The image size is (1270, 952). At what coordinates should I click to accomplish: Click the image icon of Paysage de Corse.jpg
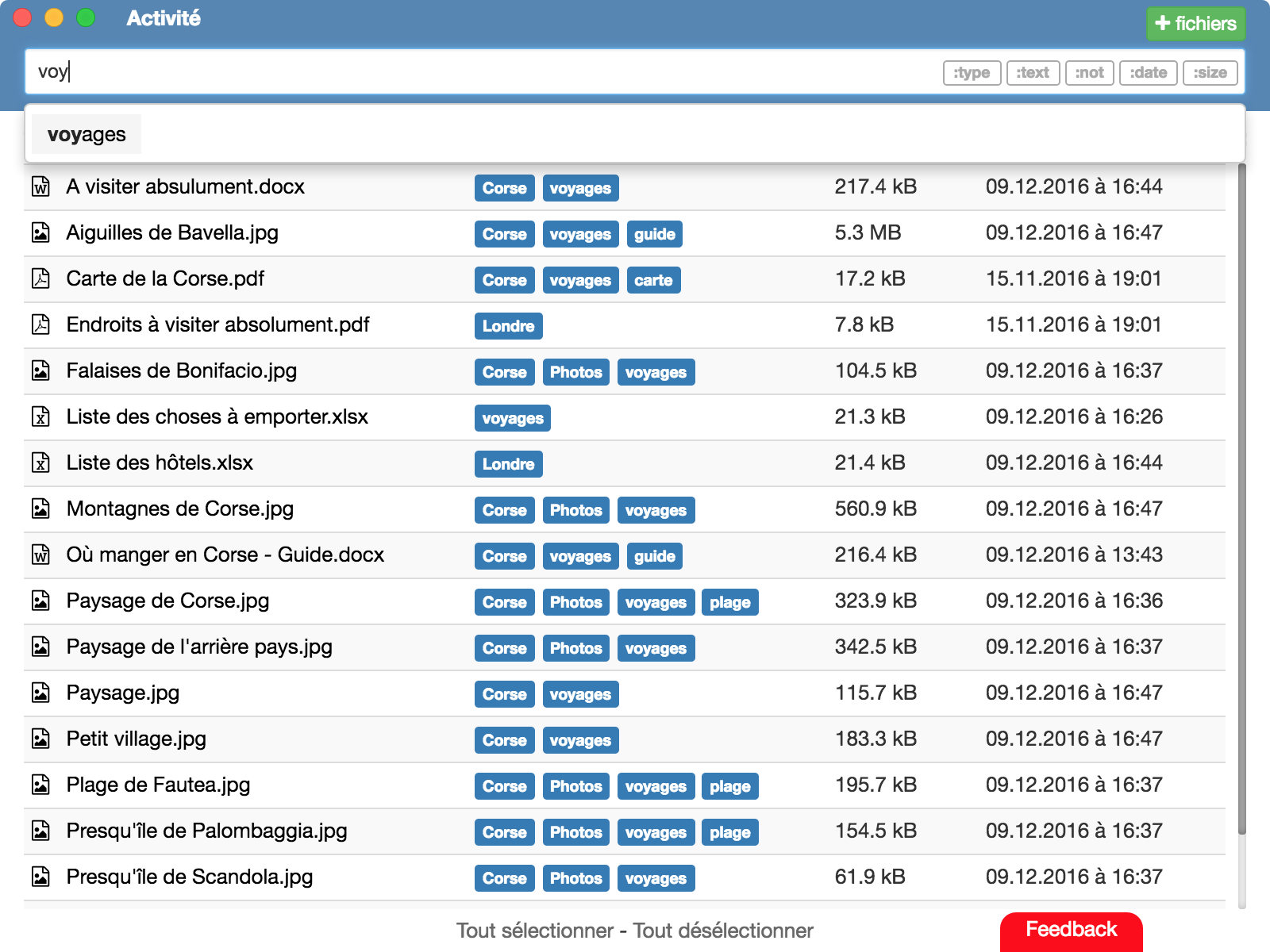click(41, 601)
